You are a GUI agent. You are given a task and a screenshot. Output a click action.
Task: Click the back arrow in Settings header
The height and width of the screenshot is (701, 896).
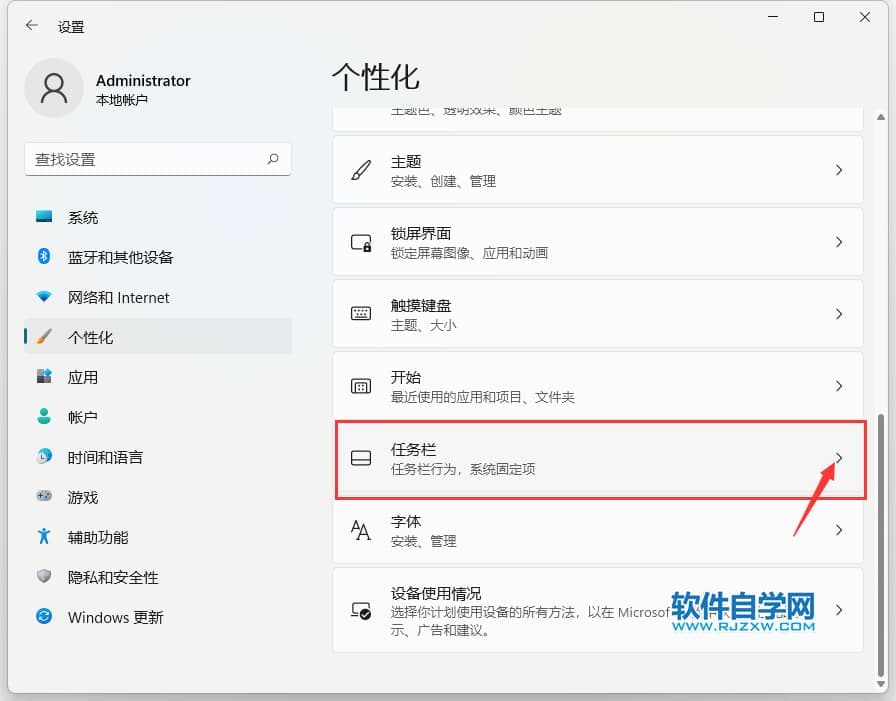32,27
